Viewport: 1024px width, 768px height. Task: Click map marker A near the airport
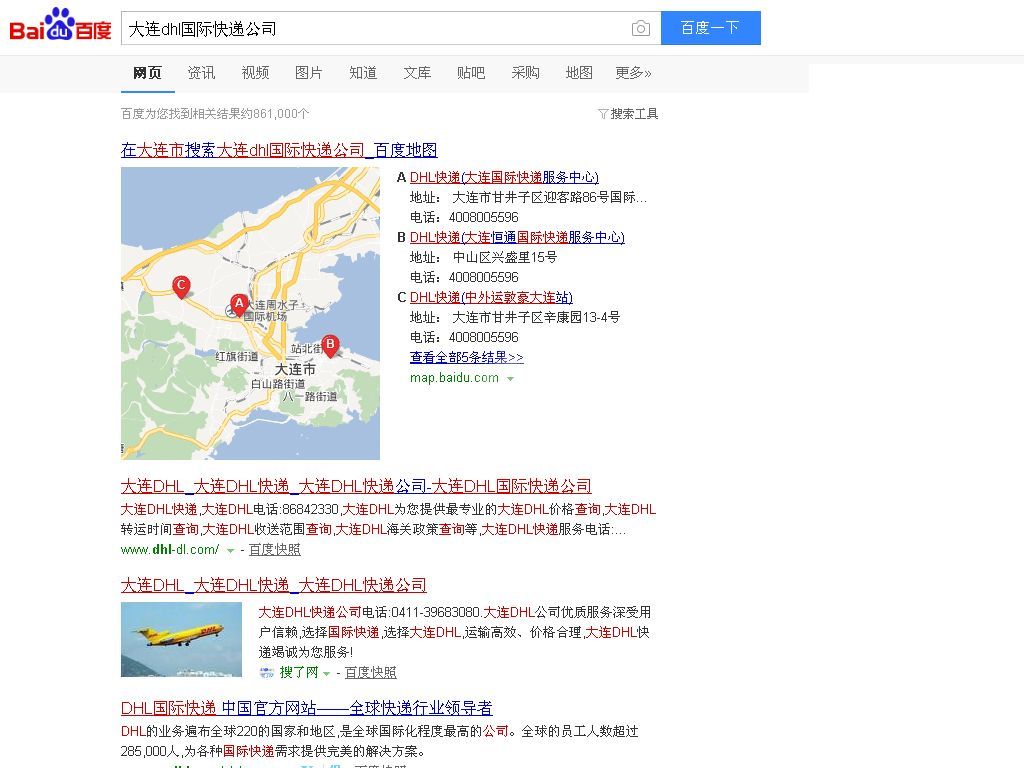(x=239, y=305)
